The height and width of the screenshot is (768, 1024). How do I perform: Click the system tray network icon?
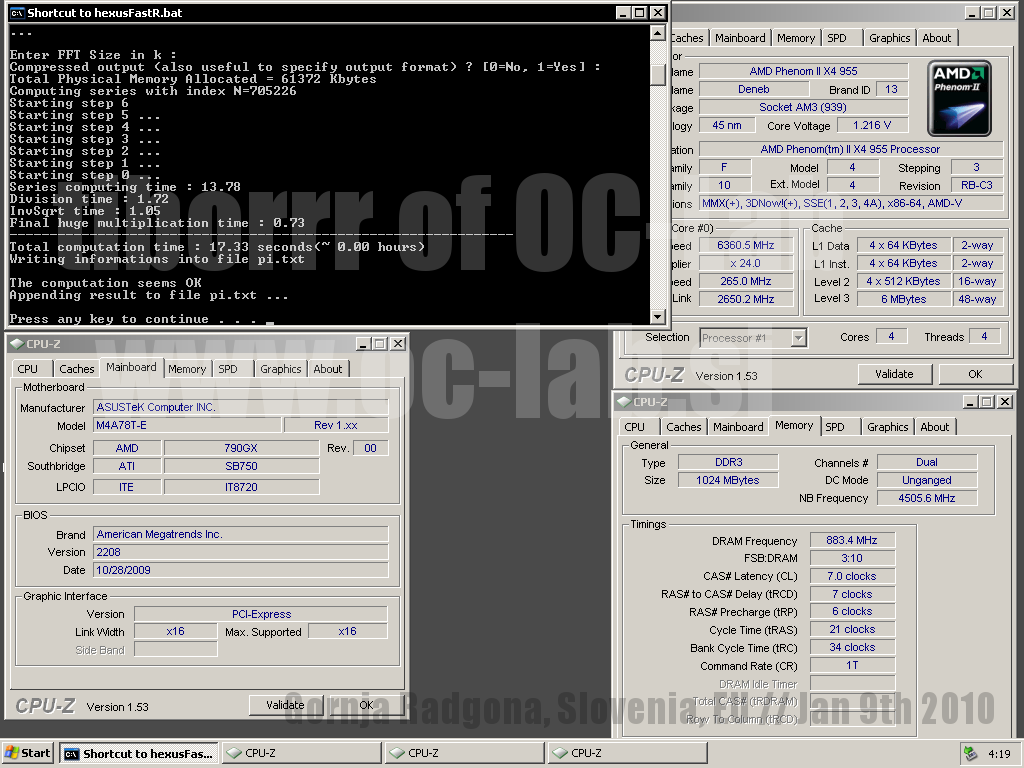[970, 754]
